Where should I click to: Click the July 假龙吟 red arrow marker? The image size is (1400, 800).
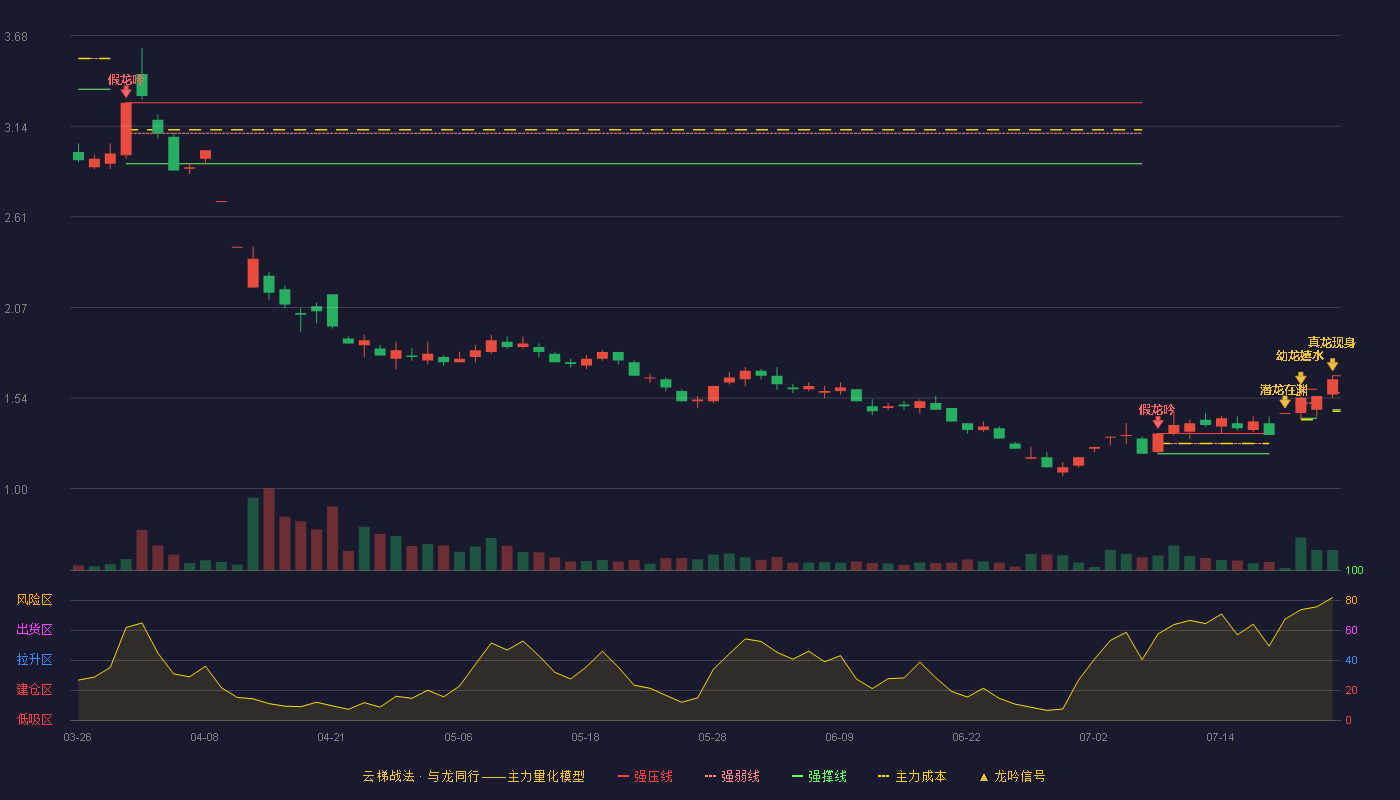1157,422
